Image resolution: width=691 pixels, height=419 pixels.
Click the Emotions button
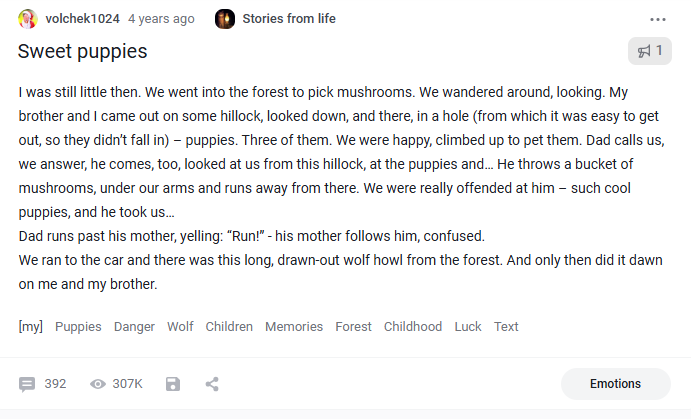coord(616,384)
